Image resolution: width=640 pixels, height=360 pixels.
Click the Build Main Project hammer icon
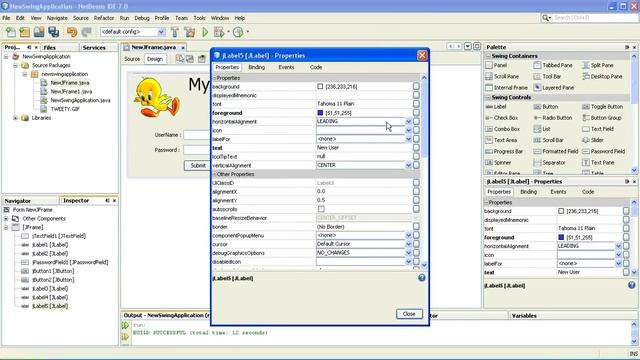pos(175,32)
